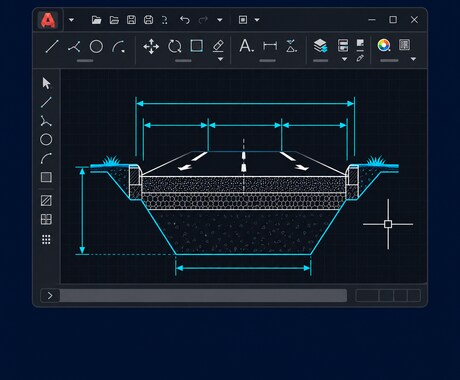Select the Text tool labeled A
The height and width of the screenshot is (380, 460).
246,46
